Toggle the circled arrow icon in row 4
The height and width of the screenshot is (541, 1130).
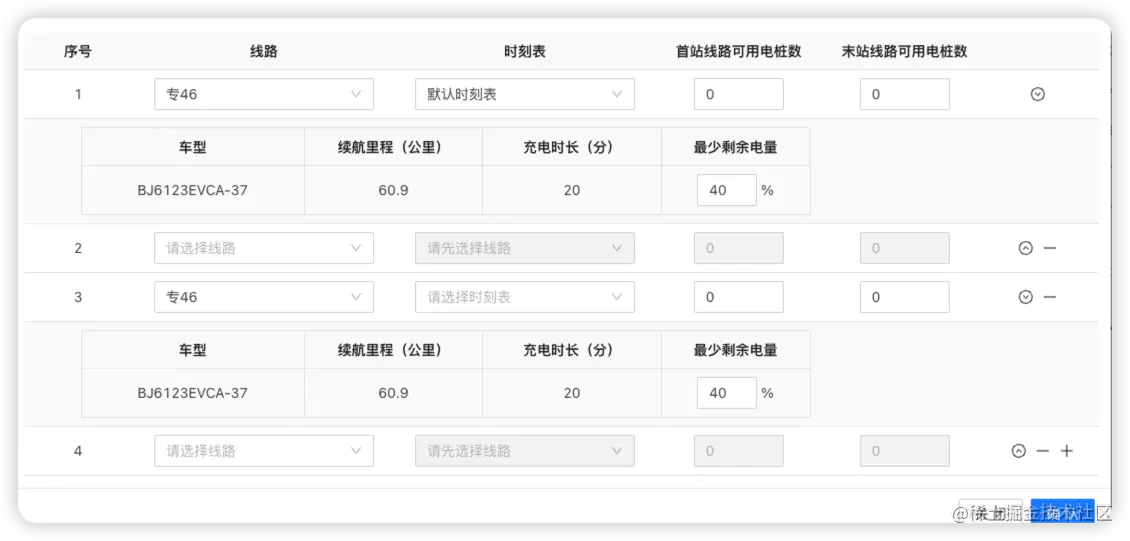1018,451
